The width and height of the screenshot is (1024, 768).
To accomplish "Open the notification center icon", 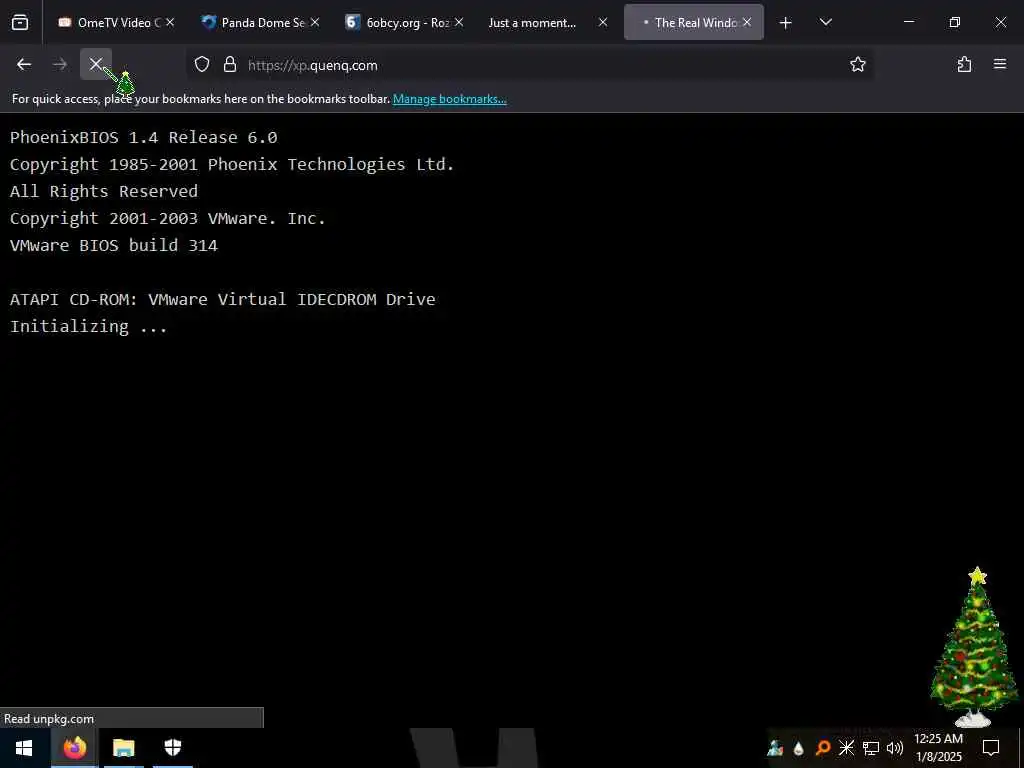I will pyautogui.click(x=991, y=748).
